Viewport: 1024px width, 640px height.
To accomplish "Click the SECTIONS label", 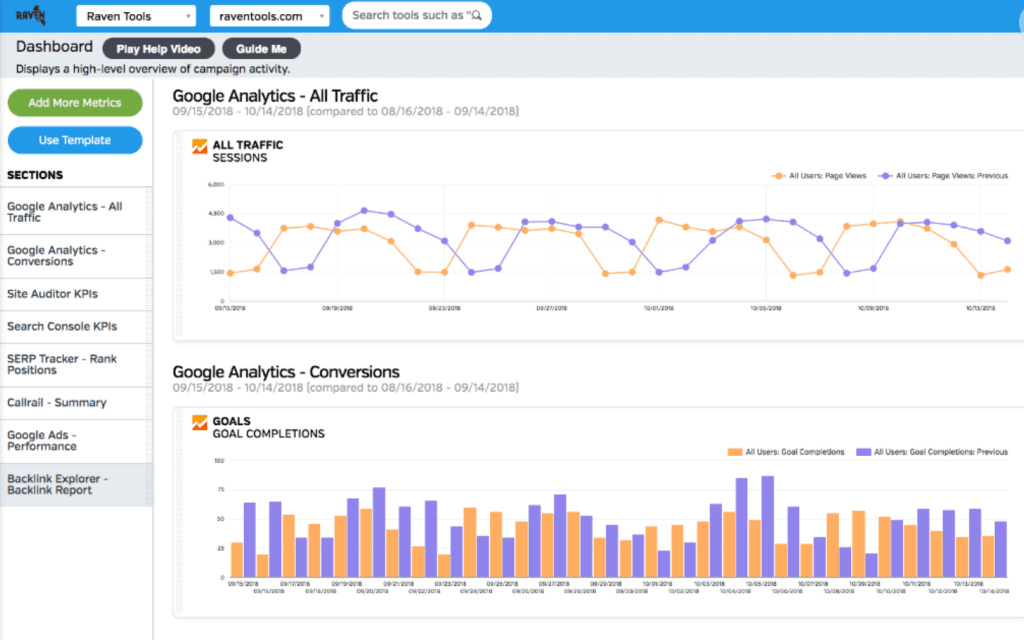I will pos(35,175).
